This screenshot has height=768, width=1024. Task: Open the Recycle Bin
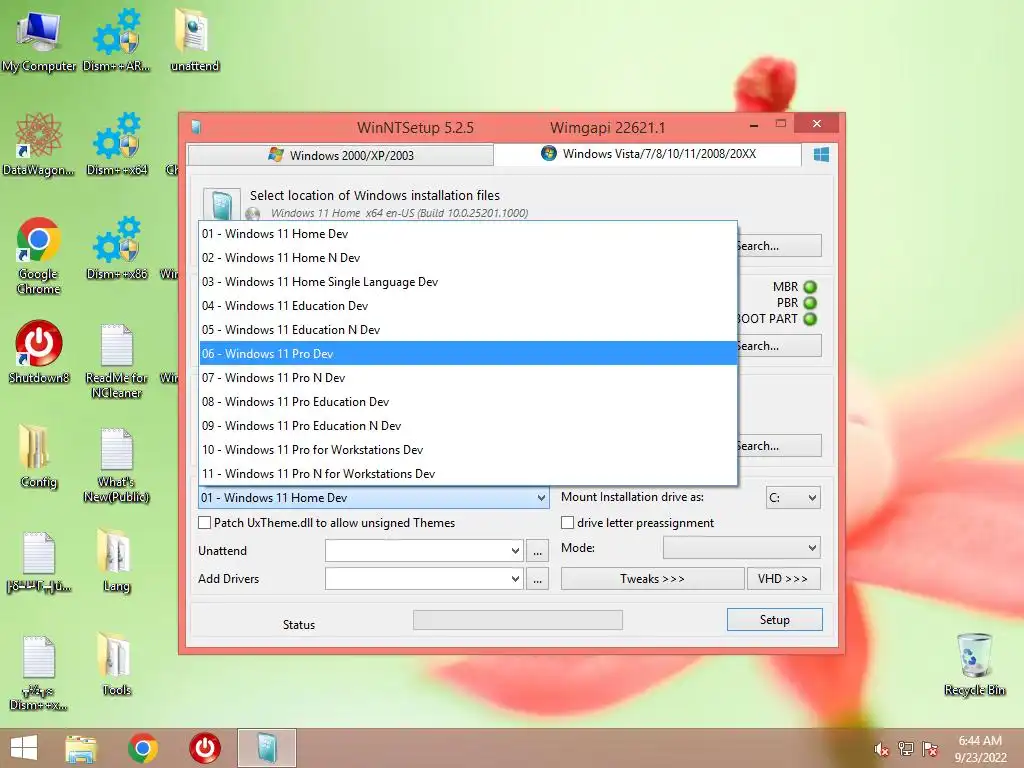tap(974, 664)
